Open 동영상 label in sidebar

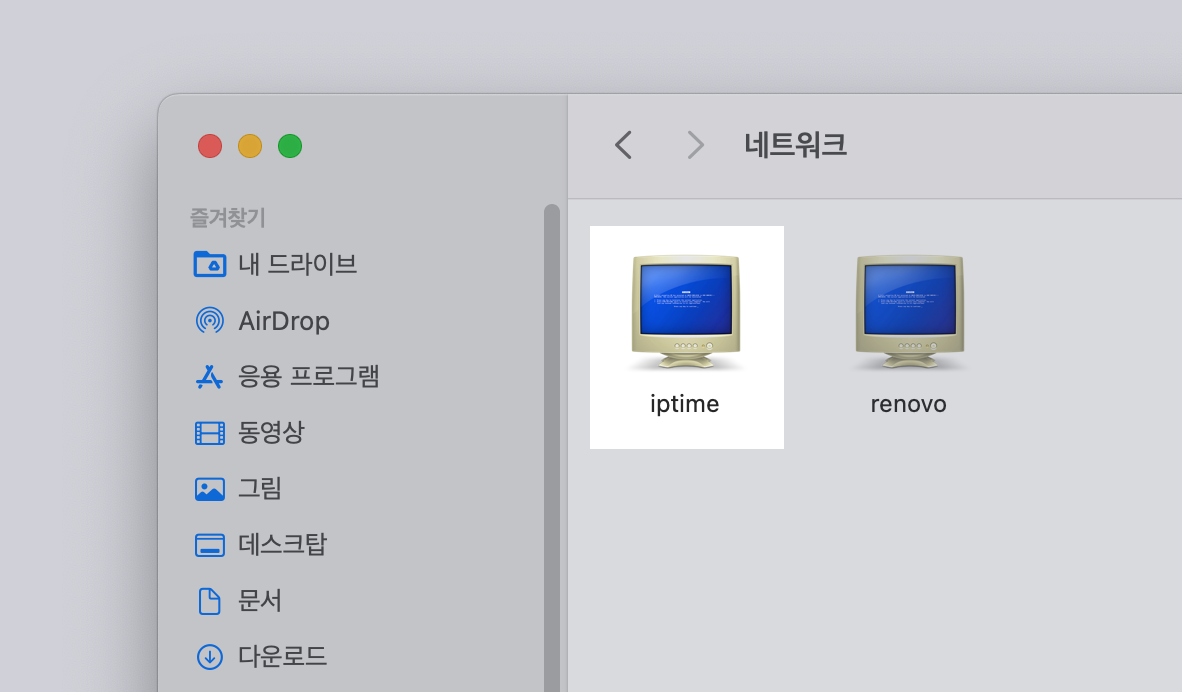[x=271, y=433]
